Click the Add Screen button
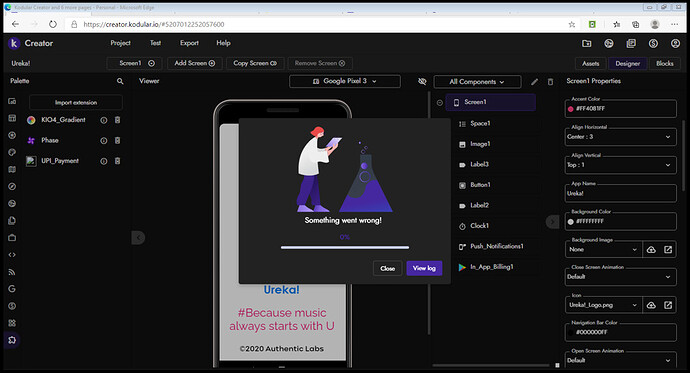The image size is (690, 373). (195, 63)
